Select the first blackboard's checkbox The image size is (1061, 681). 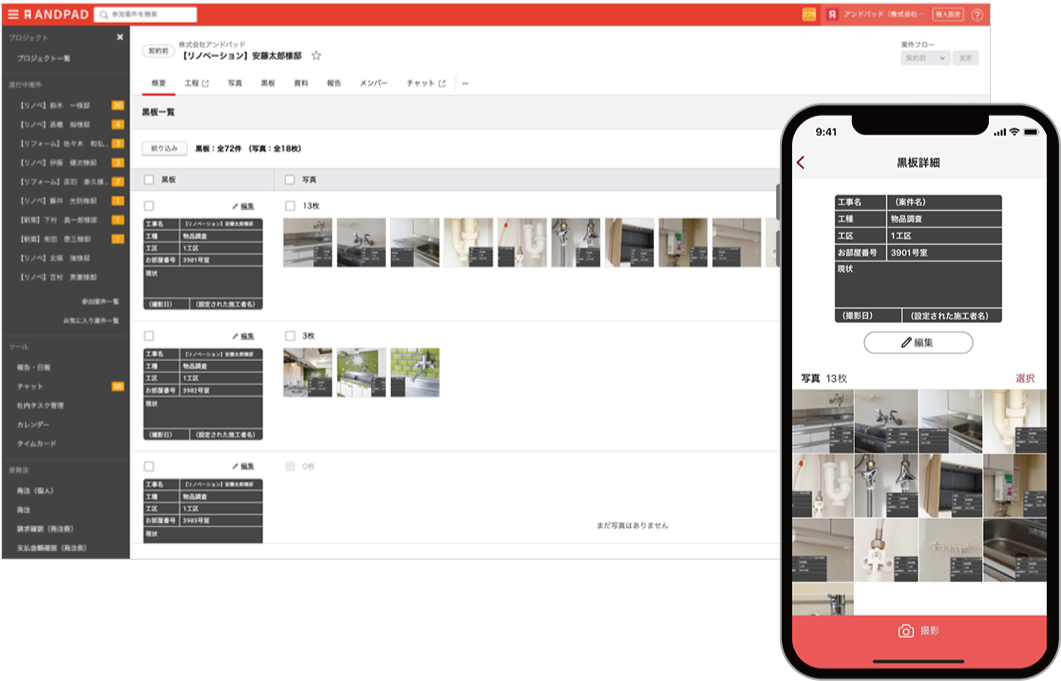(x=149, y=205)
